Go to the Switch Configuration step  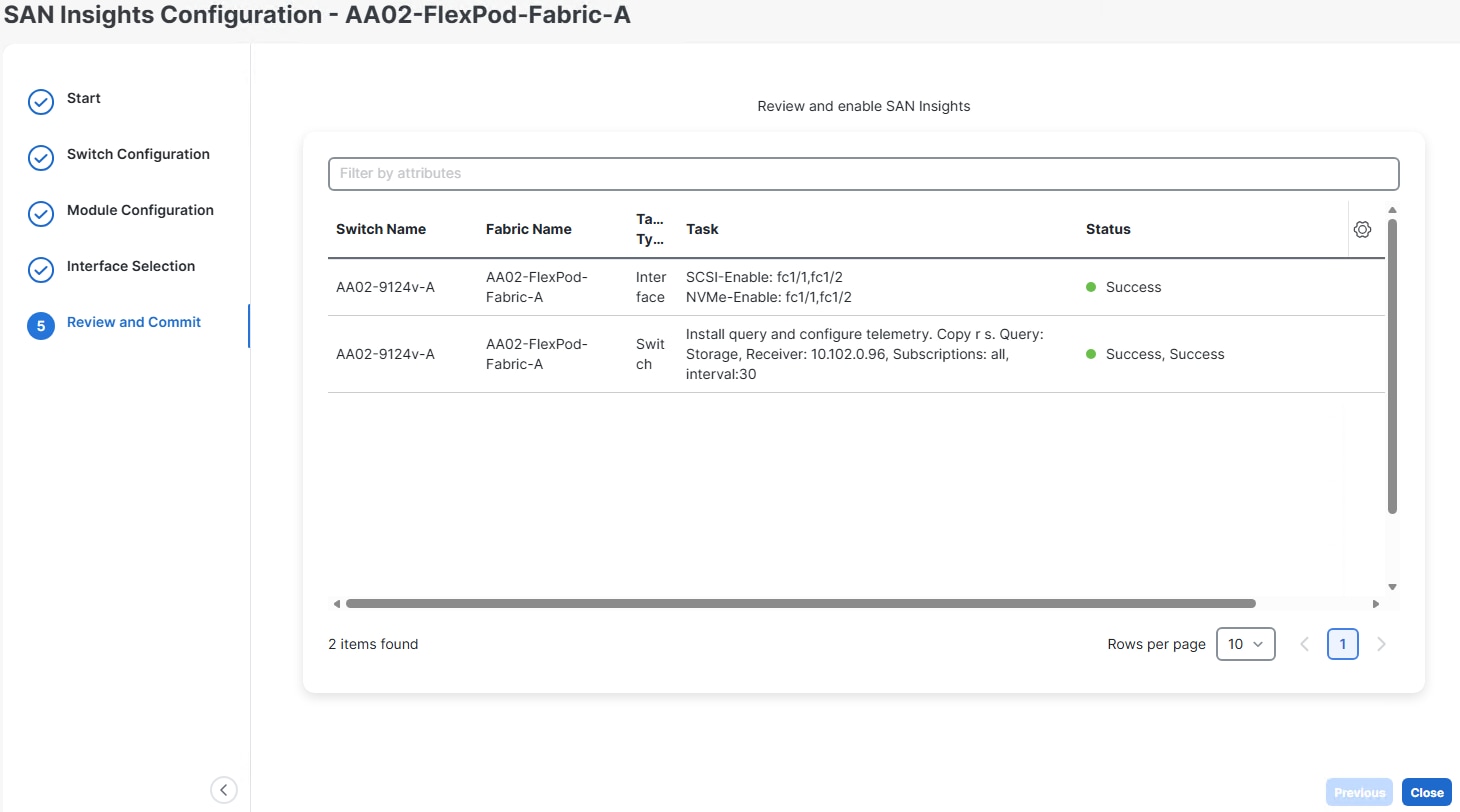pyautogui.click(x=138, y=154)
